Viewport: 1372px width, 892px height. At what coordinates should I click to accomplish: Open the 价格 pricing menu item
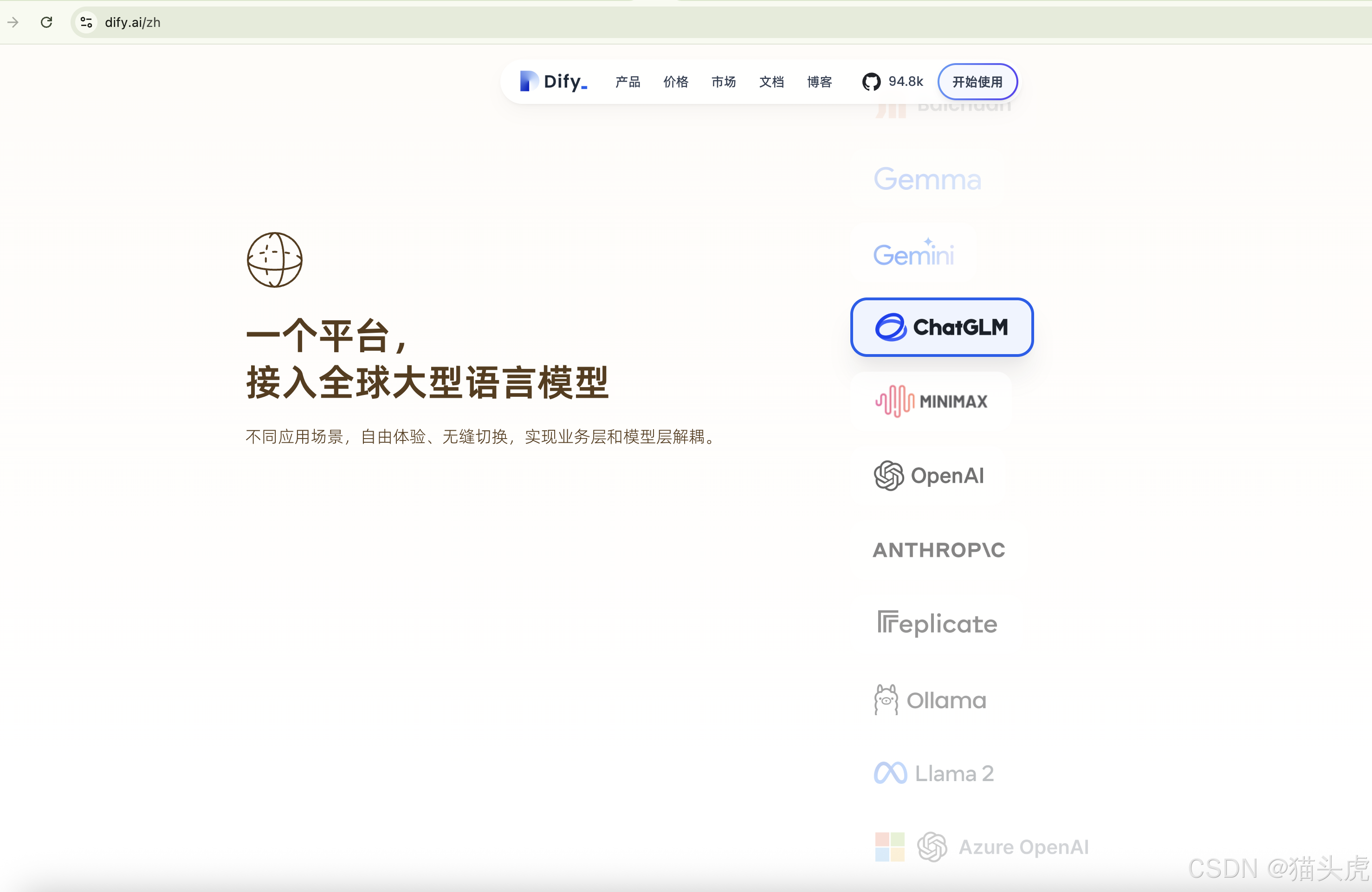[x=676, y=82]
